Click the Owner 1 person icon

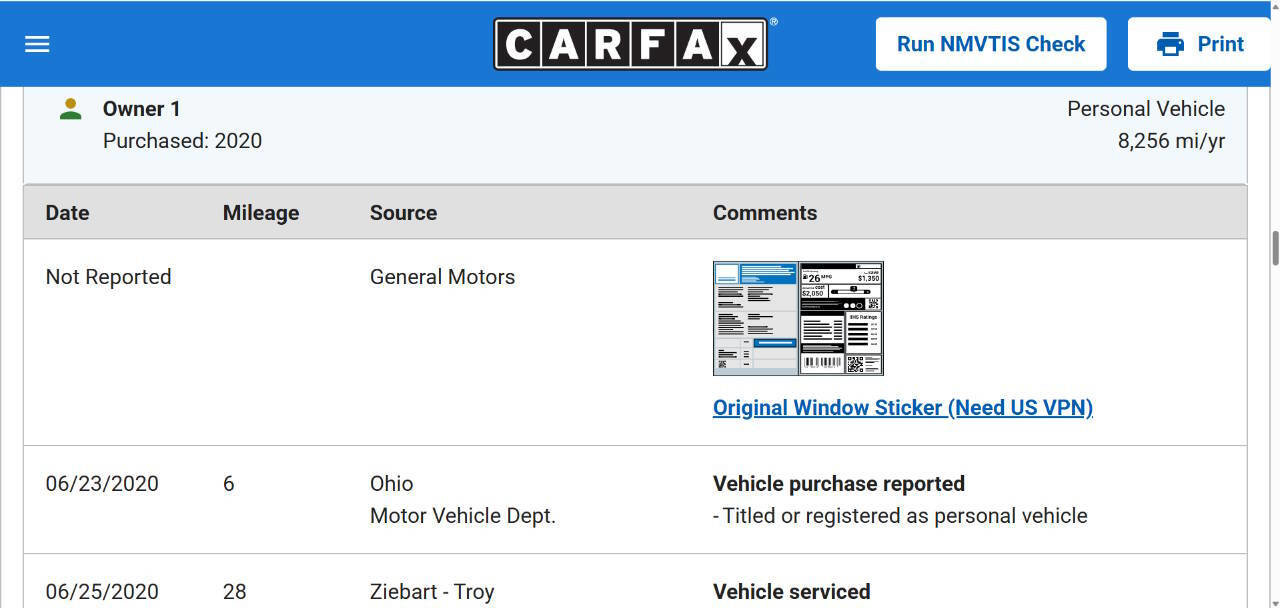point(70,109)
